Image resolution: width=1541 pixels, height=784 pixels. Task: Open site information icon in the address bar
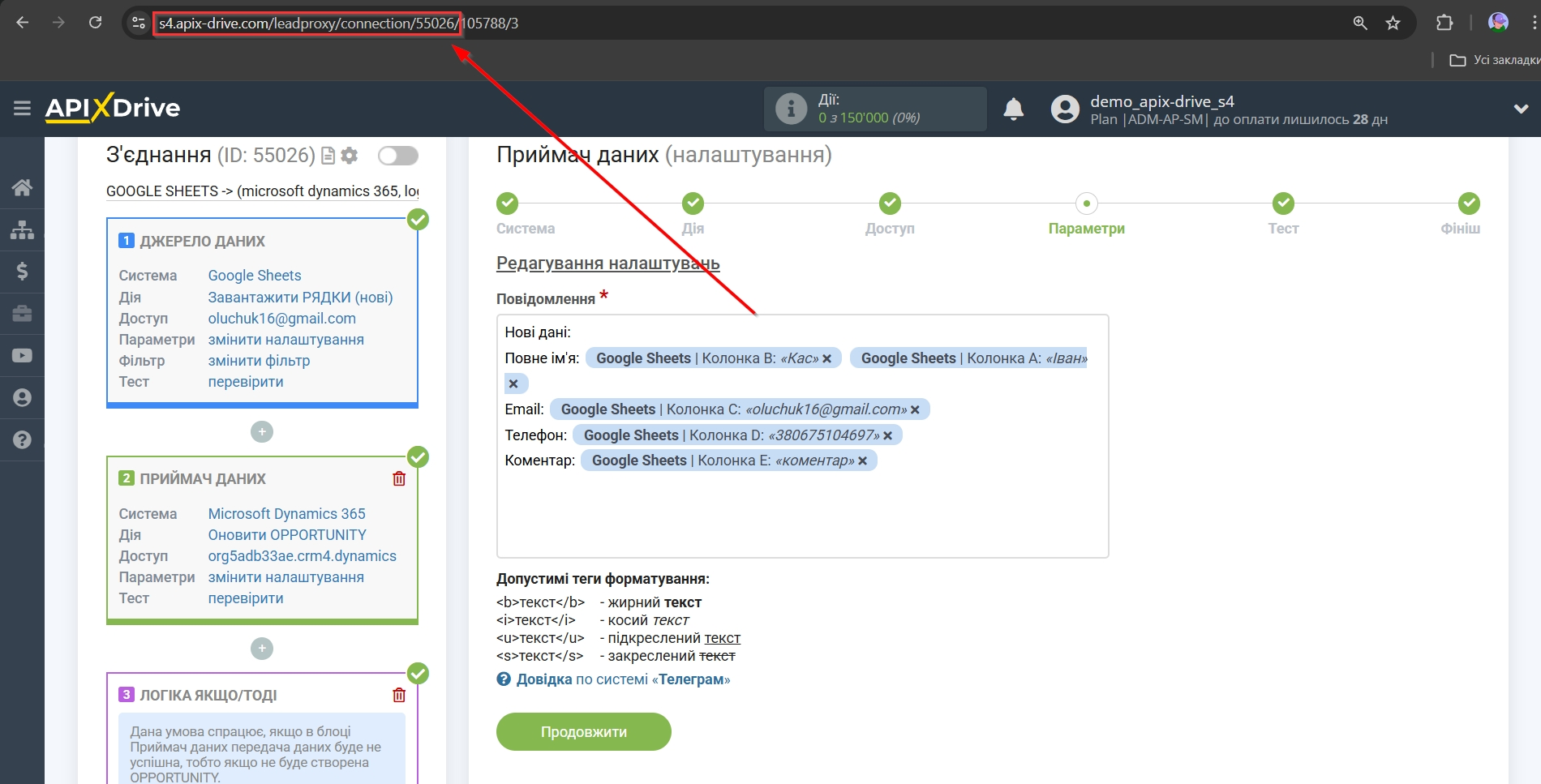click(139, 23)
